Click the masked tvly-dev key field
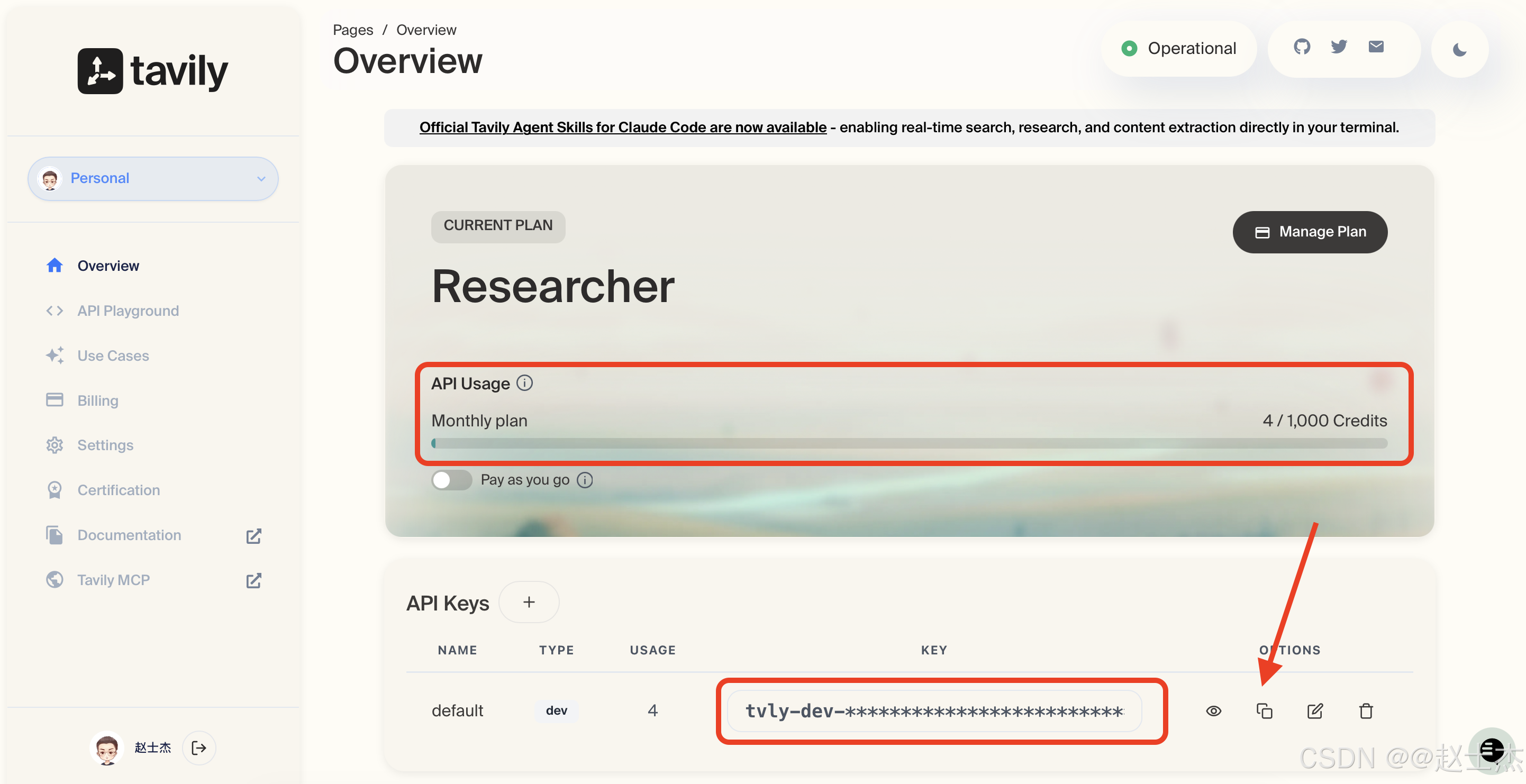The height and width of the screenshot is (784, 1526). (x=934, y=710)
